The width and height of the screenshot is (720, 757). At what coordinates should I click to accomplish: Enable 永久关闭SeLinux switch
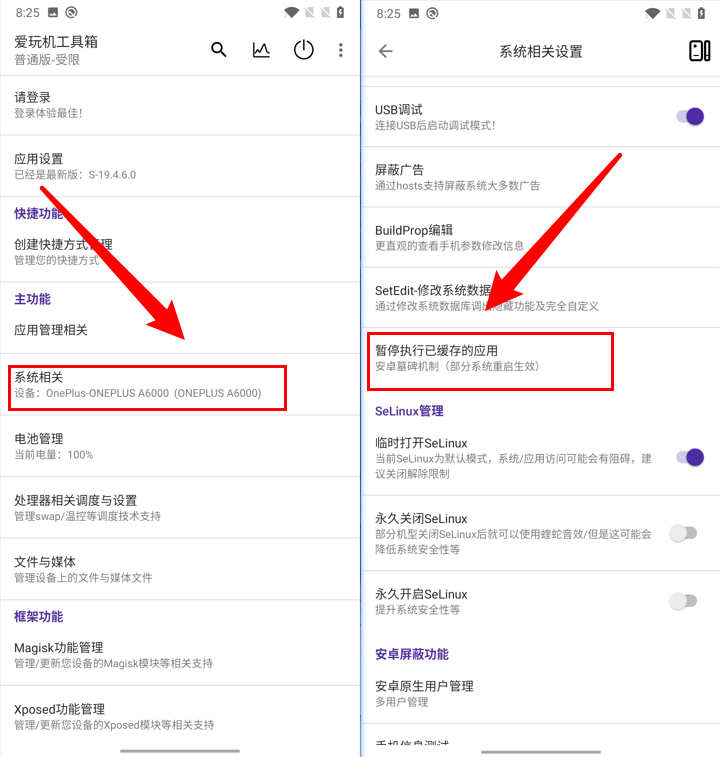[x=683, y=533]
